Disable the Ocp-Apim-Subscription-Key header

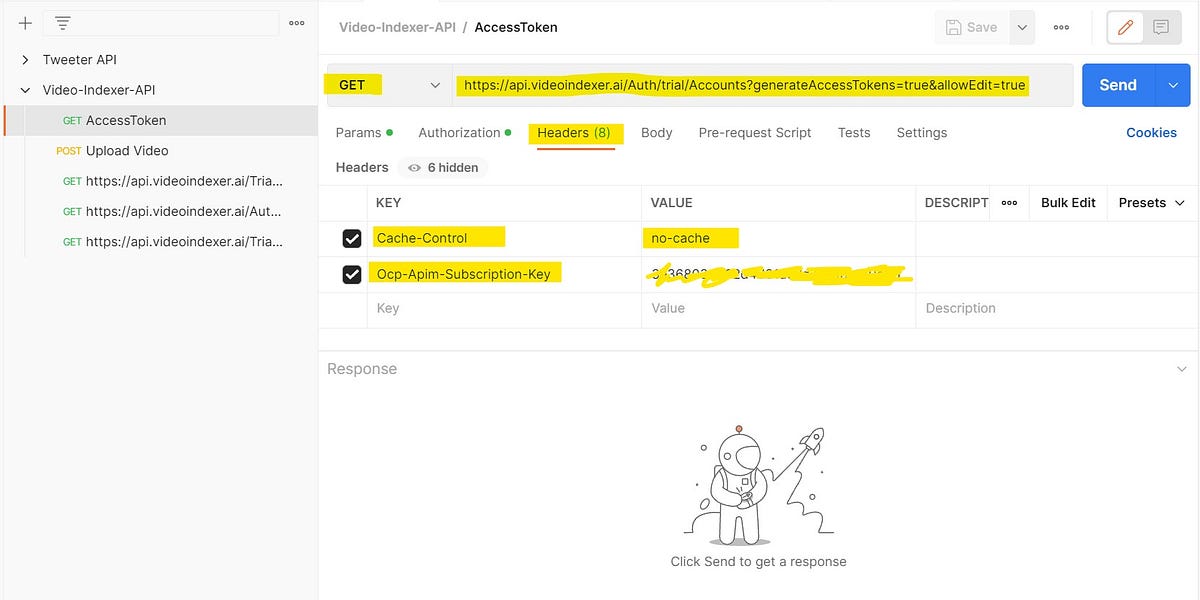click(x=352, y=273)
